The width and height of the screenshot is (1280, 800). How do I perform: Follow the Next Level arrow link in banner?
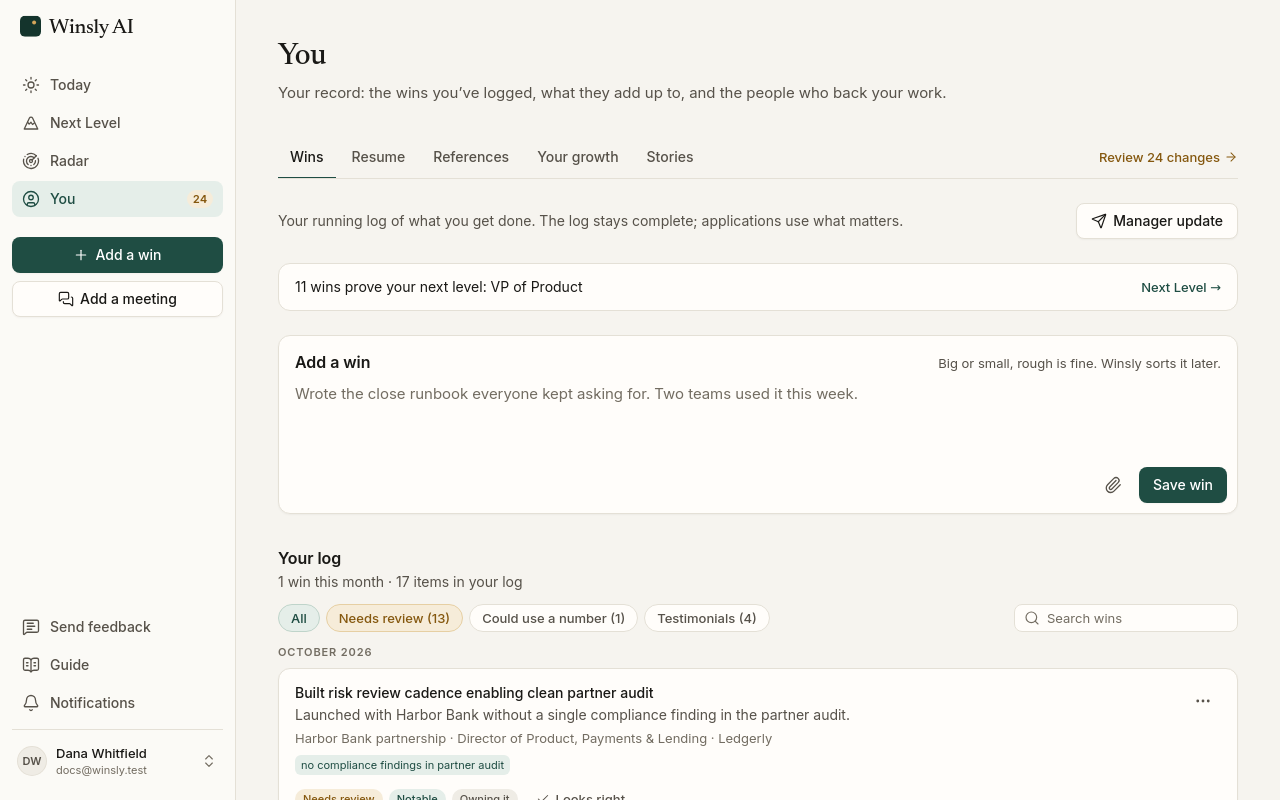click(x=1181, y=287)
